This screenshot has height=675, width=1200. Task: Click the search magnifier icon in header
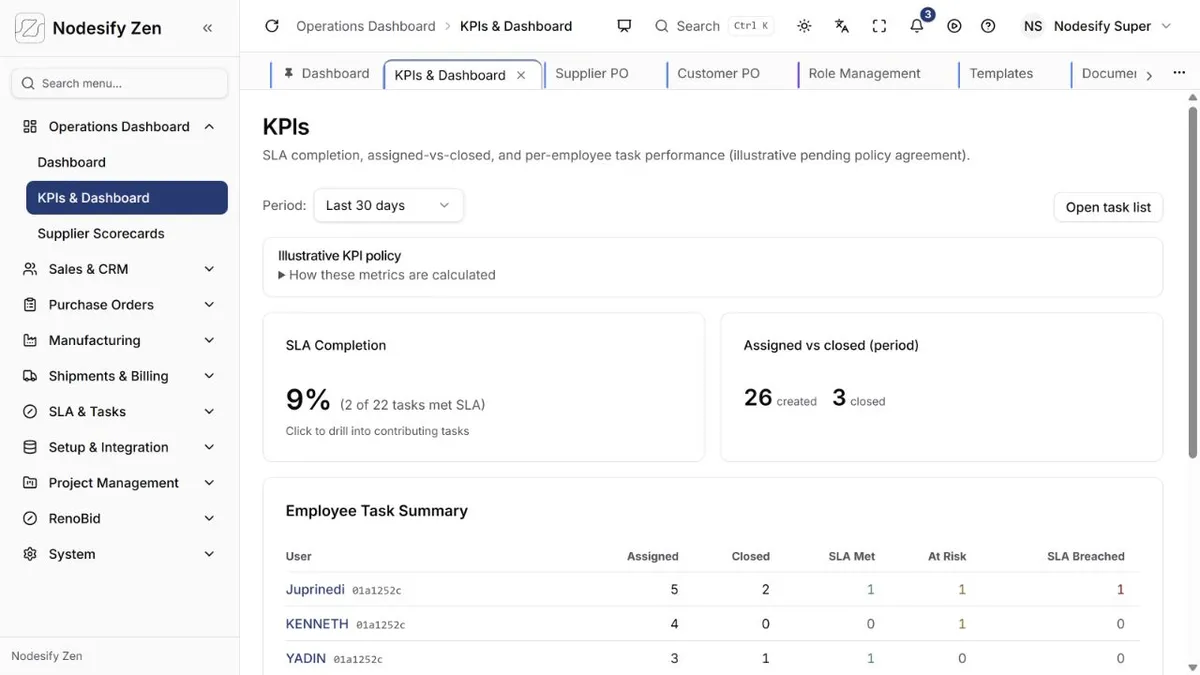pos(662,26)
